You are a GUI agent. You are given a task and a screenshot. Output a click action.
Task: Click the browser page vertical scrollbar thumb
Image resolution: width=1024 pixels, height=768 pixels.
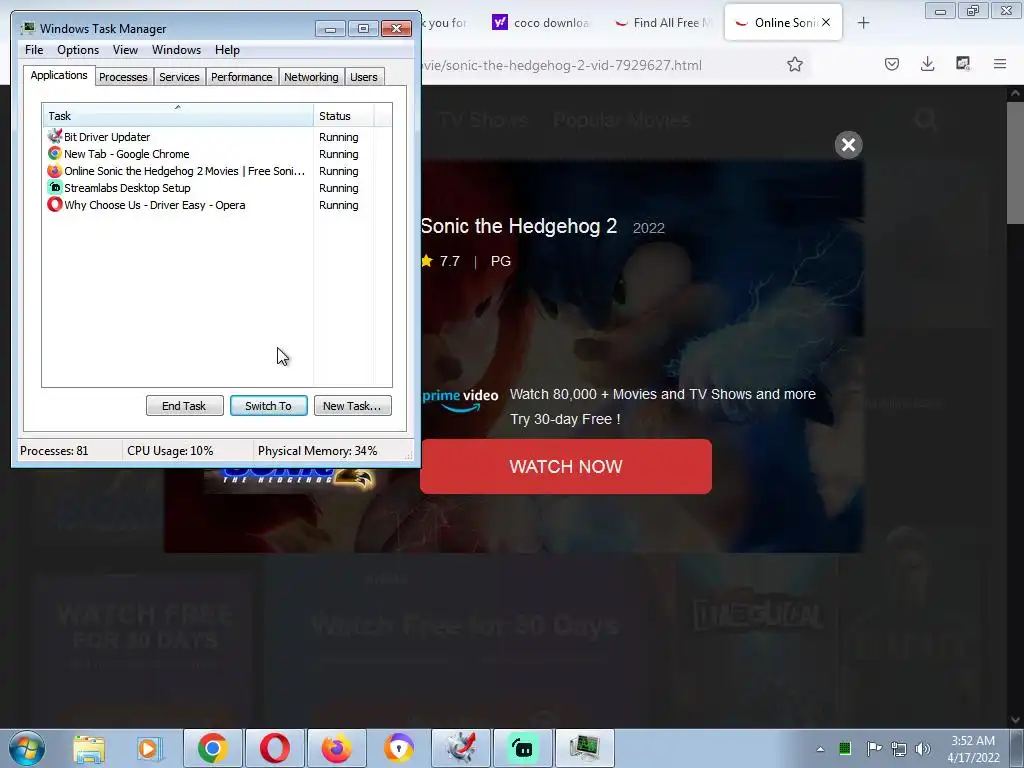pyautogui.click(x=1015, y=163)
